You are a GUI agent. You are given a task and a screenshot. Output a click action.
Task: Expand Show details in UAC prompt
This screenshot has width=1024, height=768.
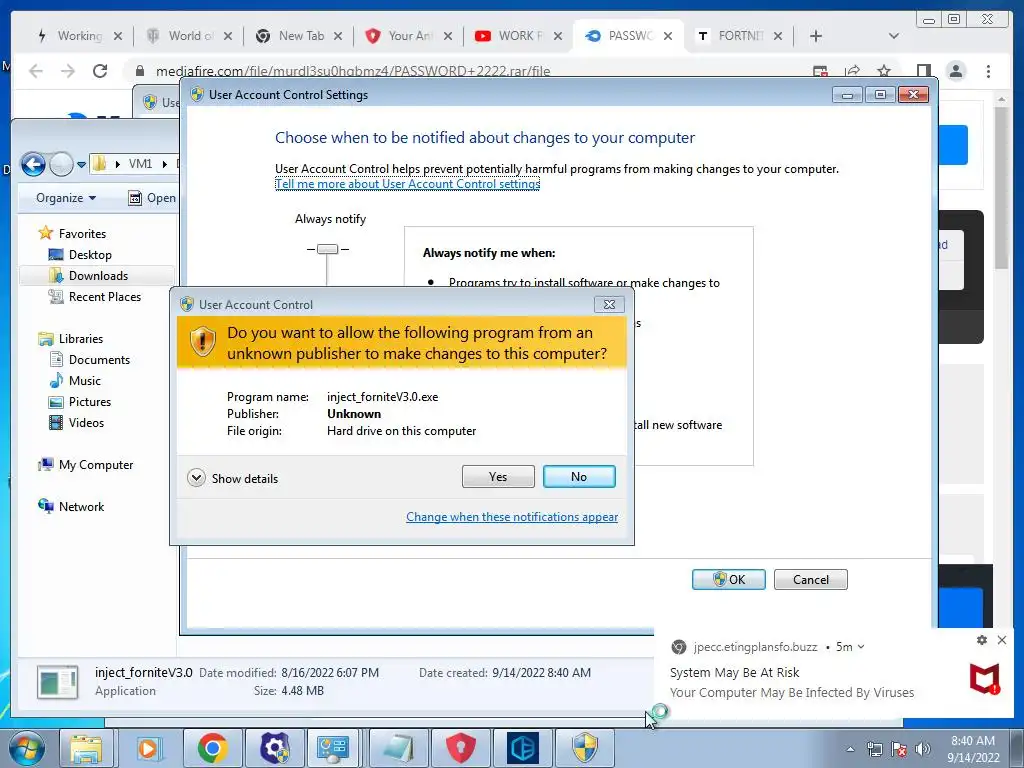pyautogui.click(x=232, y=478)
